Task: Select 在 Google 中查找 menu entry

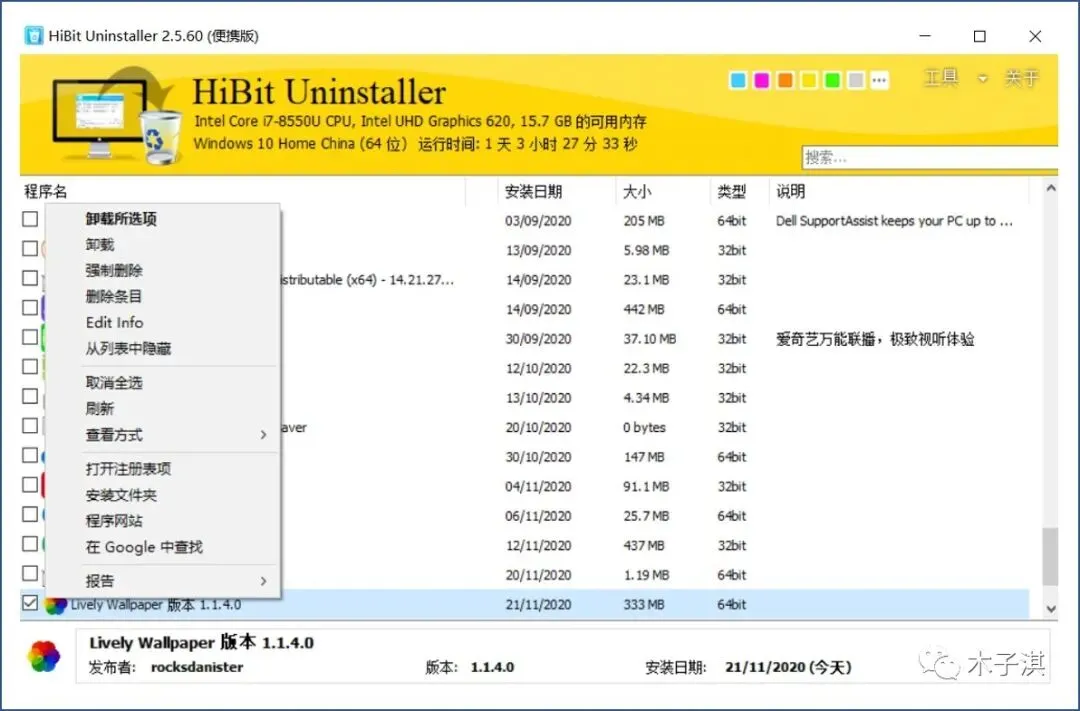Action: (x=144, y=548)
